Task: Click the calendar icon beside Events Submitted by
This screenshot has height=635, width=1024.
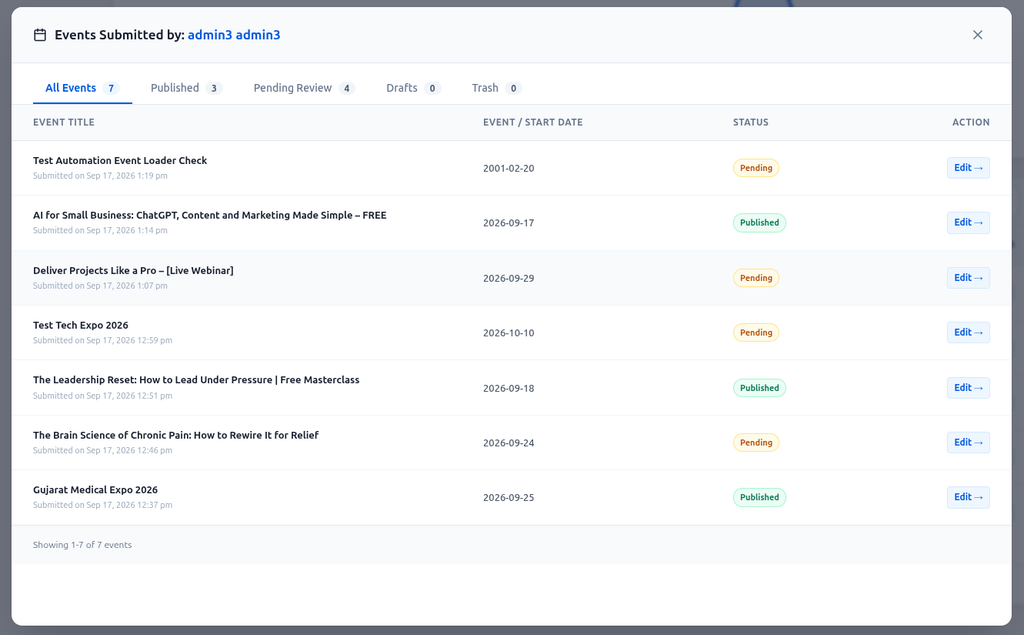Action: (x=40, y=35)
